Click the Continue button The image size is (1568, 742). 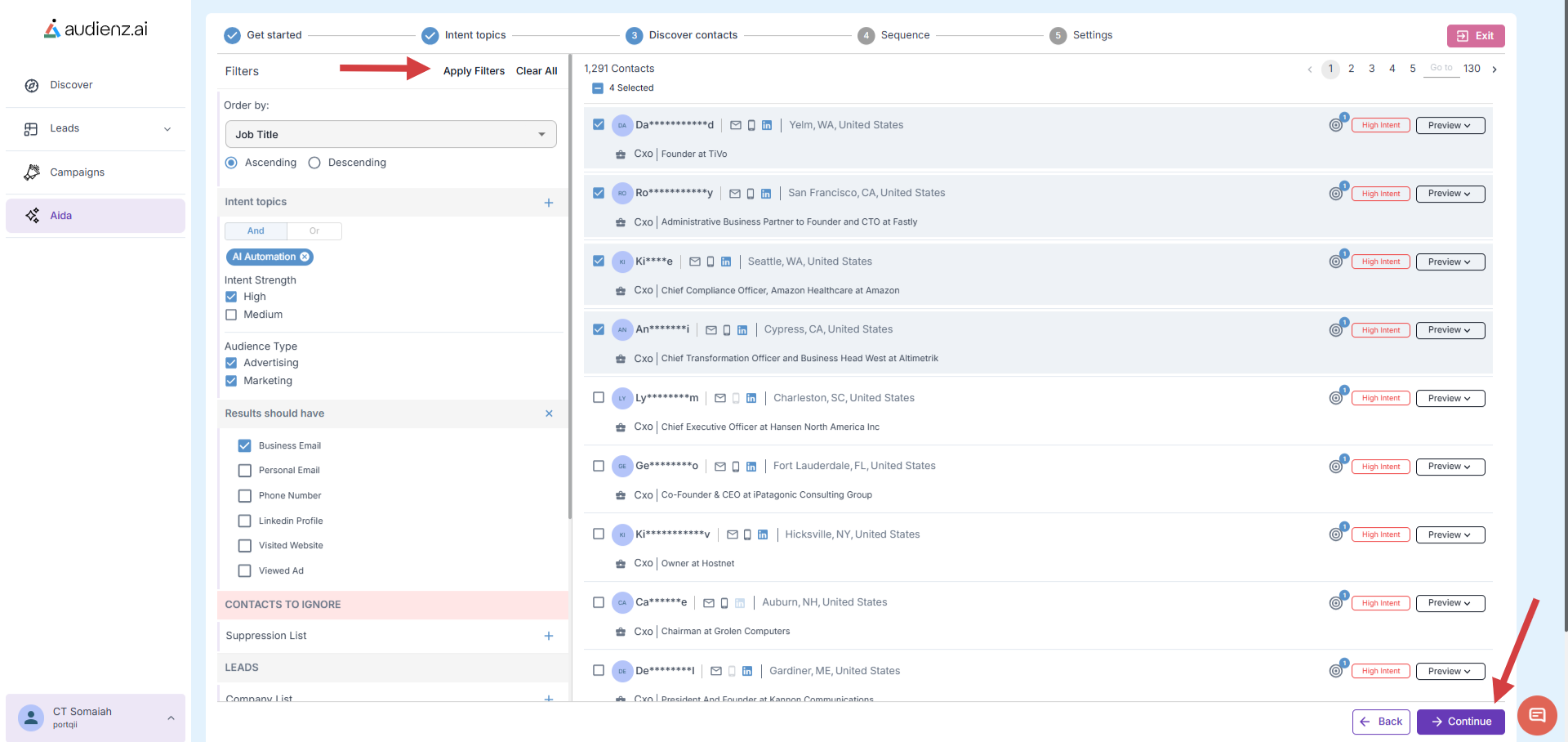(x=1461, y=722)
